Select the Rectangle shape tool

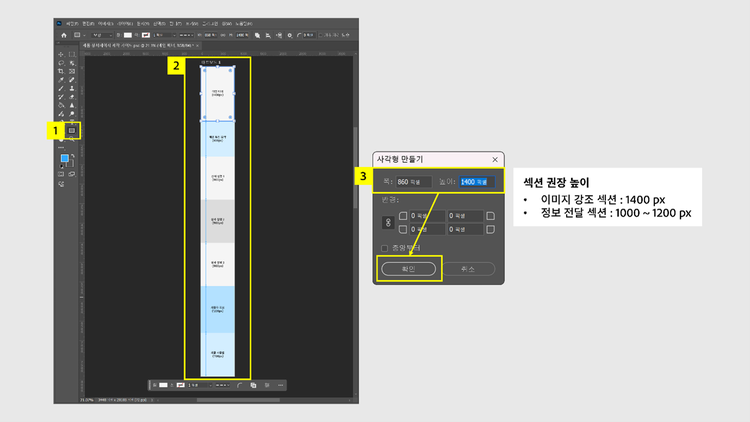tap(72, 131)
